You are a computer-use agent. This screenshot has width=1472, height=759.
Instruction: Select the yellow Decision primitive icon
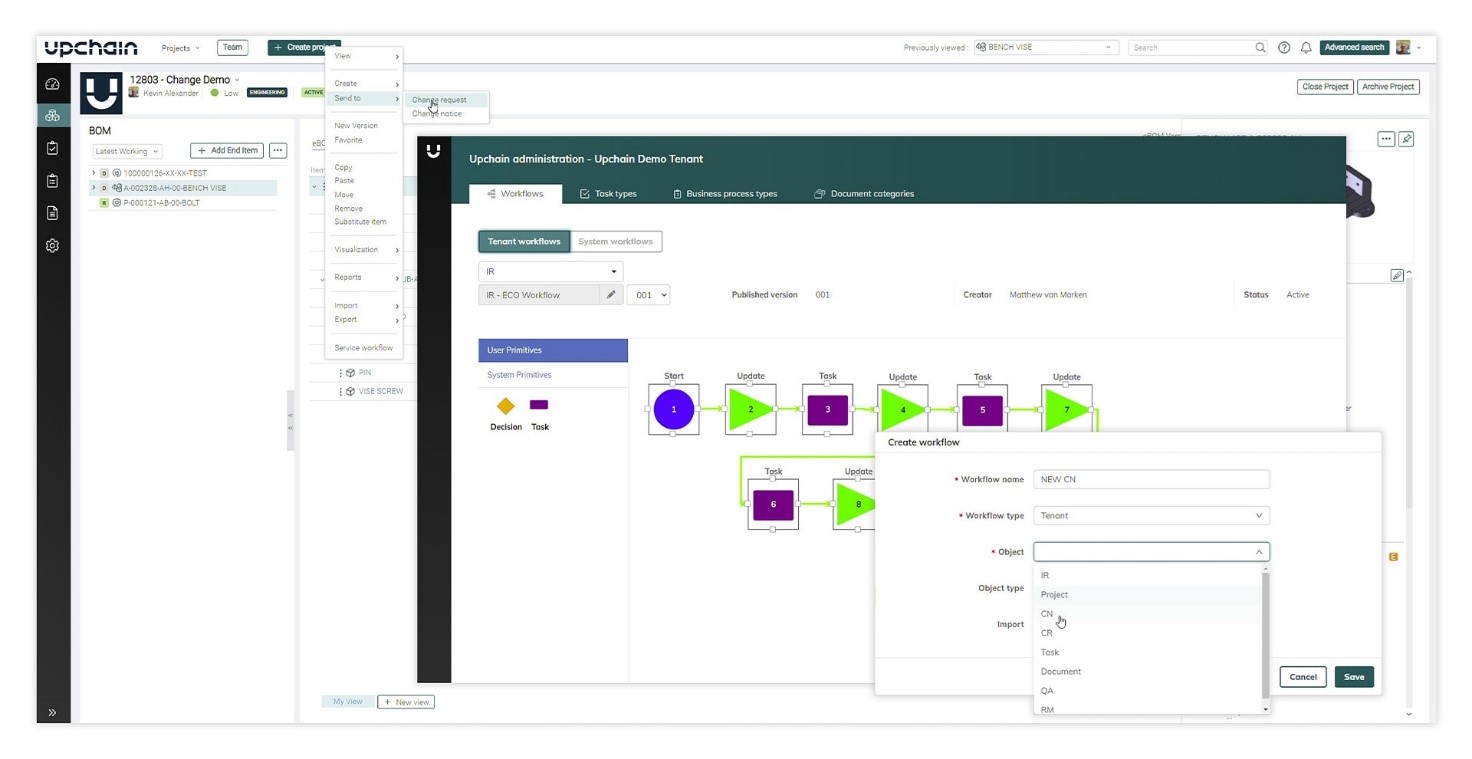pyautogui.click(x=506, y=406)
